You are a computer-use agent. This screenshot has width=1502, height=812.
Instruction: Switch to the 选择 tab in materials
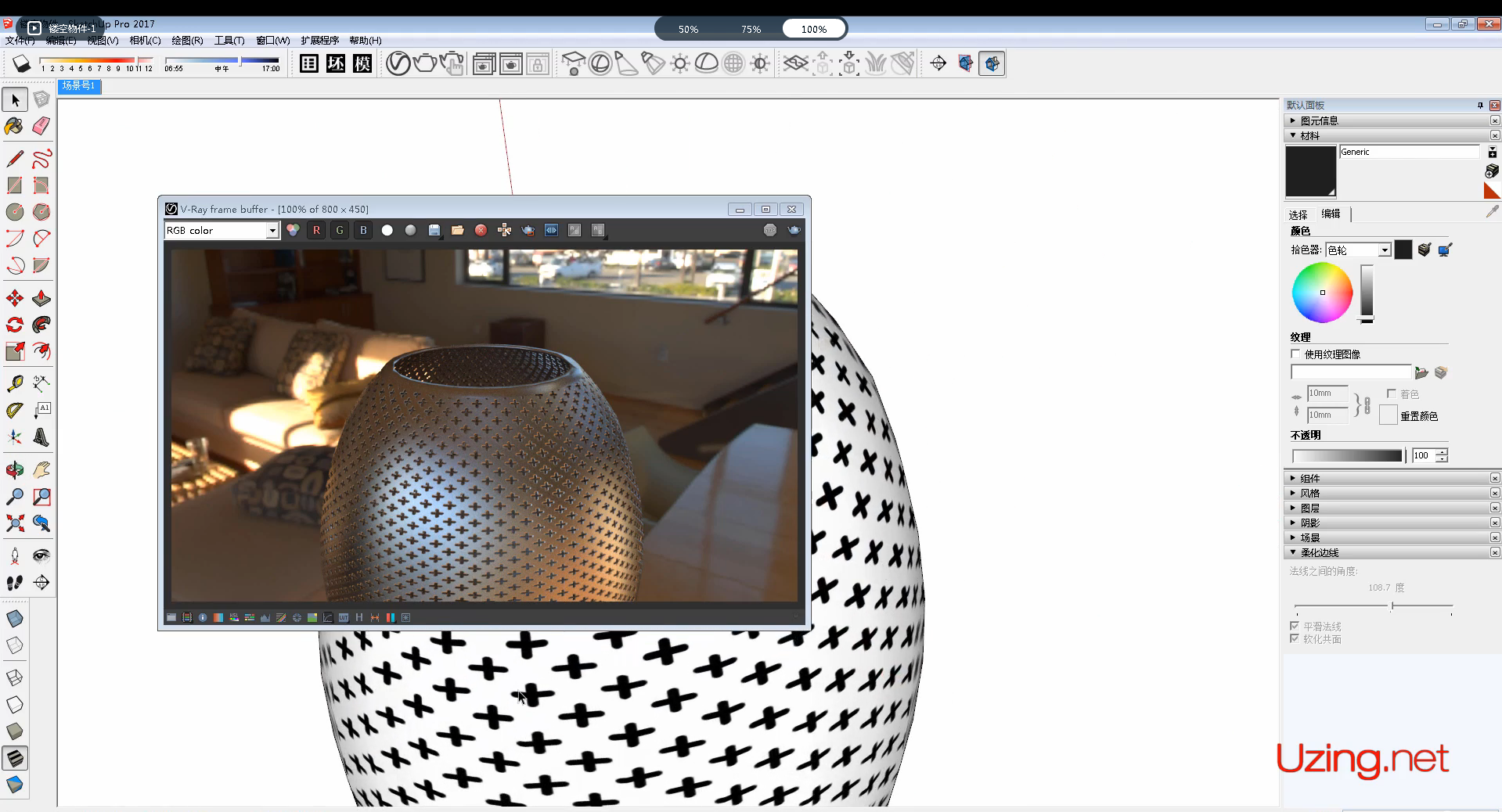(x=1298, y=214)
